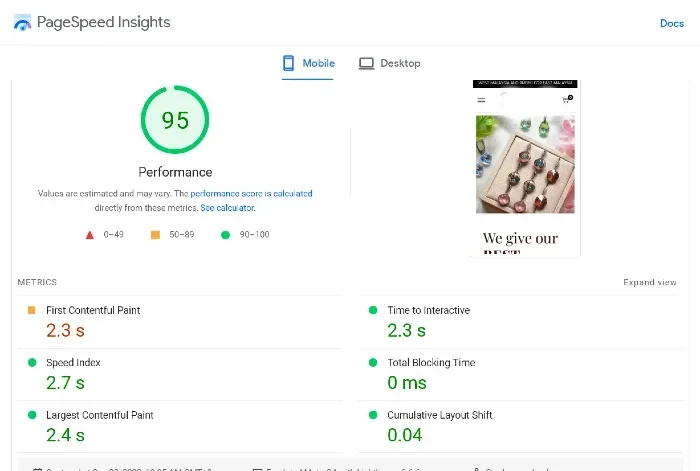Select the First Contentful Paint label

[x=93, y=310]
